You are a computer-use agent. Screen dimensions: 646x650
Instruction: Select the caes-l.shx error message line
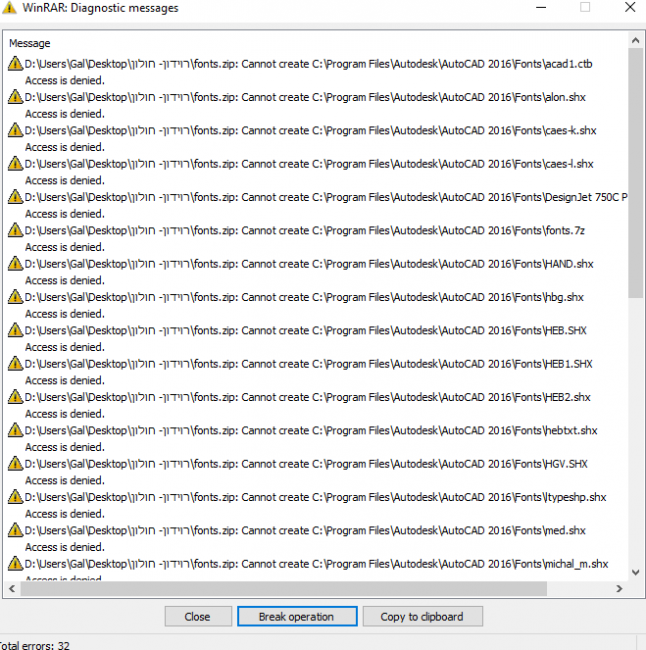pos(309,164)
